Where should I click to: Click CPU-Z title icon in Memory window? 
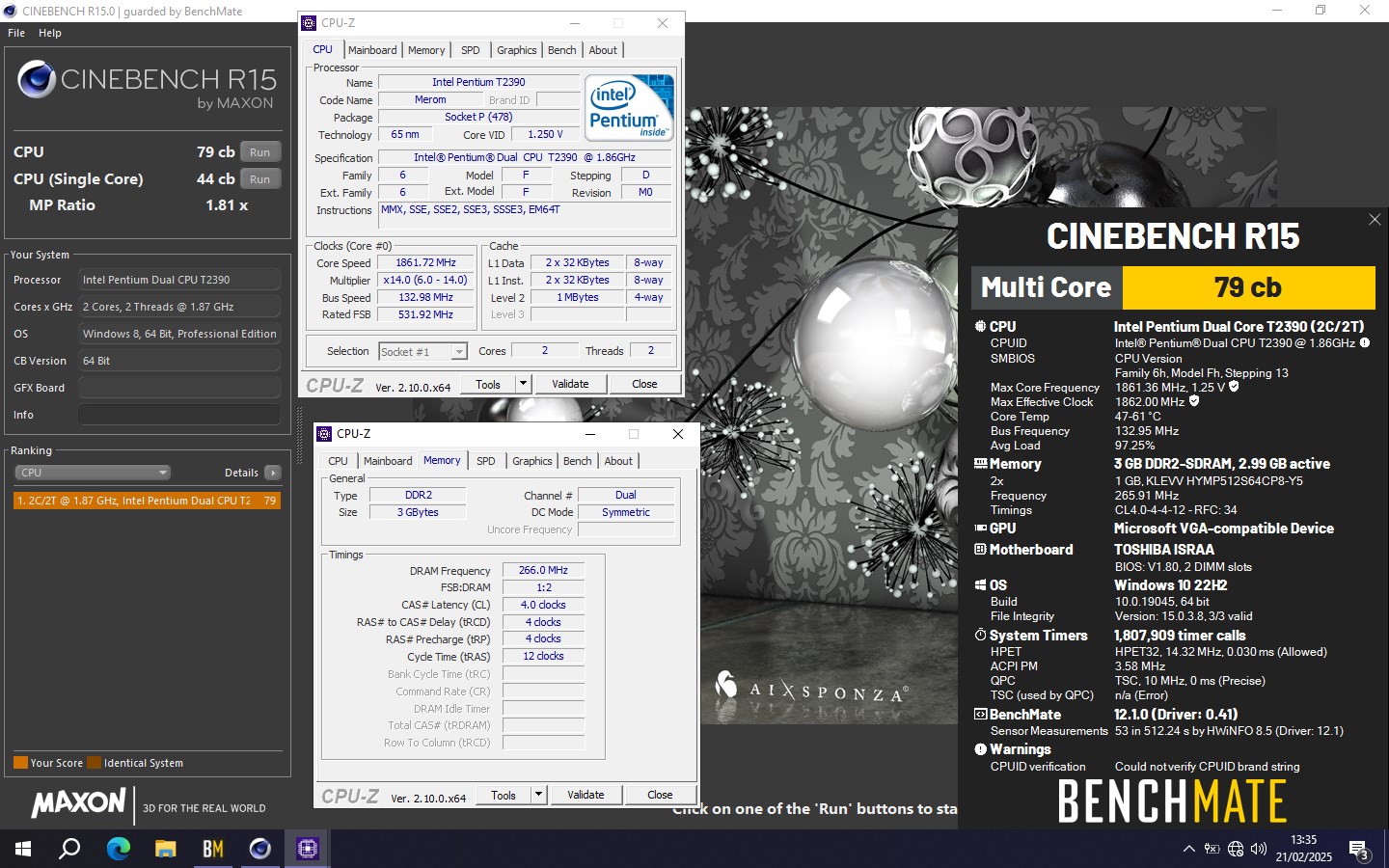(x=324, y=434)
